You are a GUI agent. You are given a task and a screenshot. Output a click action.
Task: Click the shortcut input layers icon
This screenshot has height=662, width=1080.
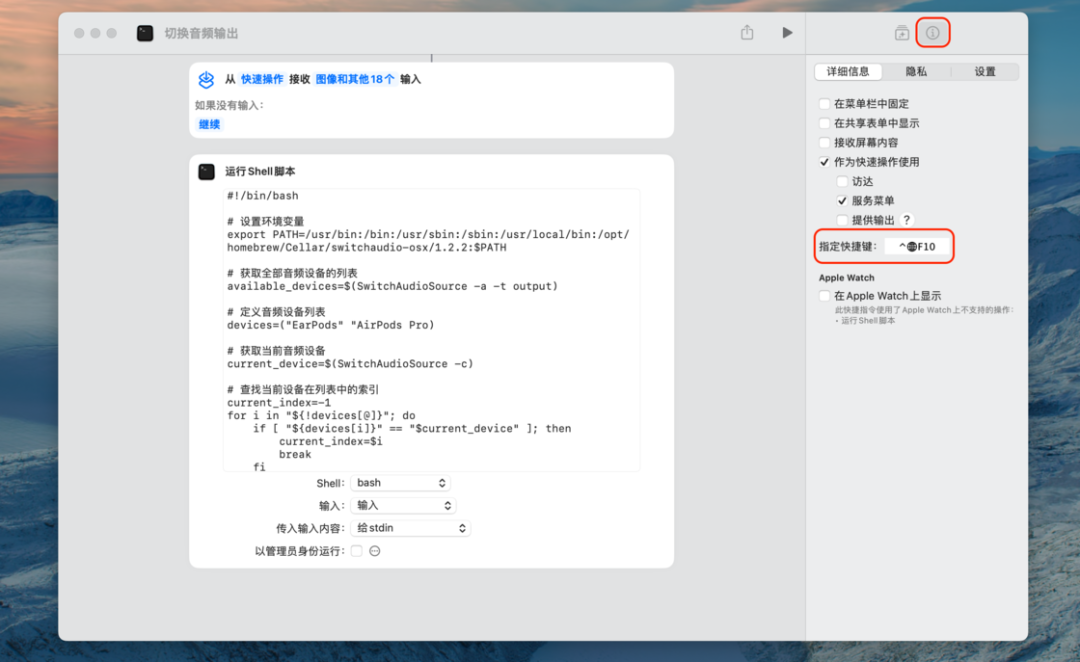pyautogui.click(x=206, y=79)
